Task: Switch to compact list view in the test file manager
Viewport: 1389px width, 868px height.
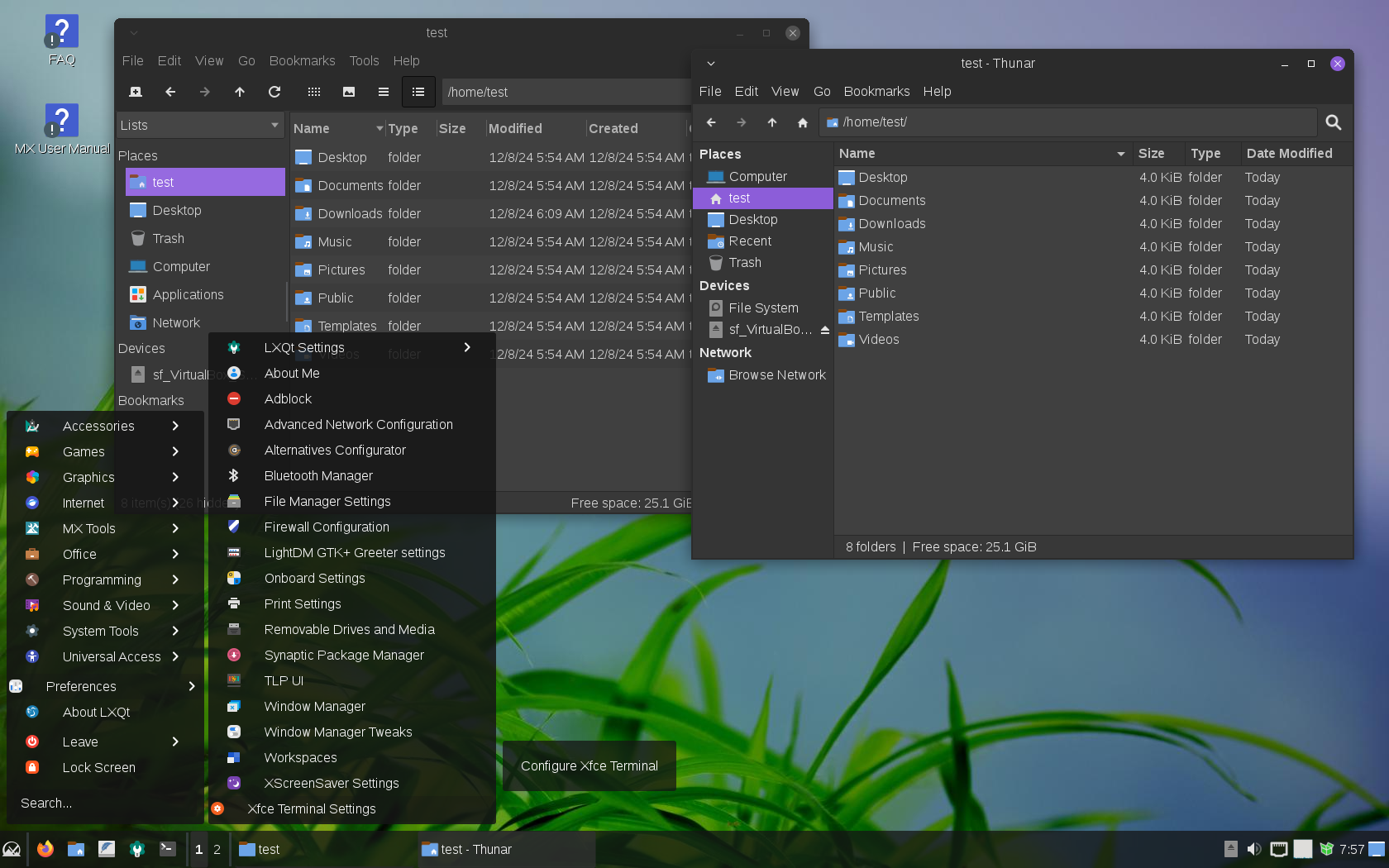Action: tap(384, 92)
